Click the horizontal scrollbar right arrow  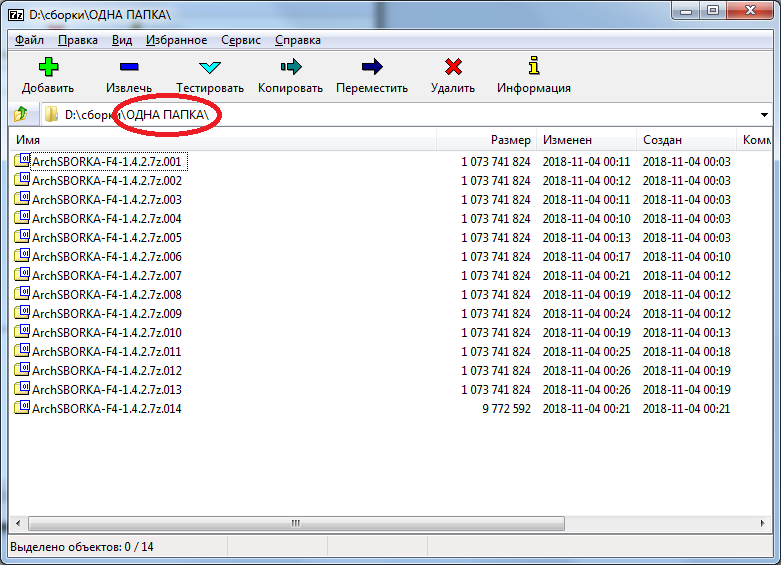pyautogui.click(x=763, y=523)
